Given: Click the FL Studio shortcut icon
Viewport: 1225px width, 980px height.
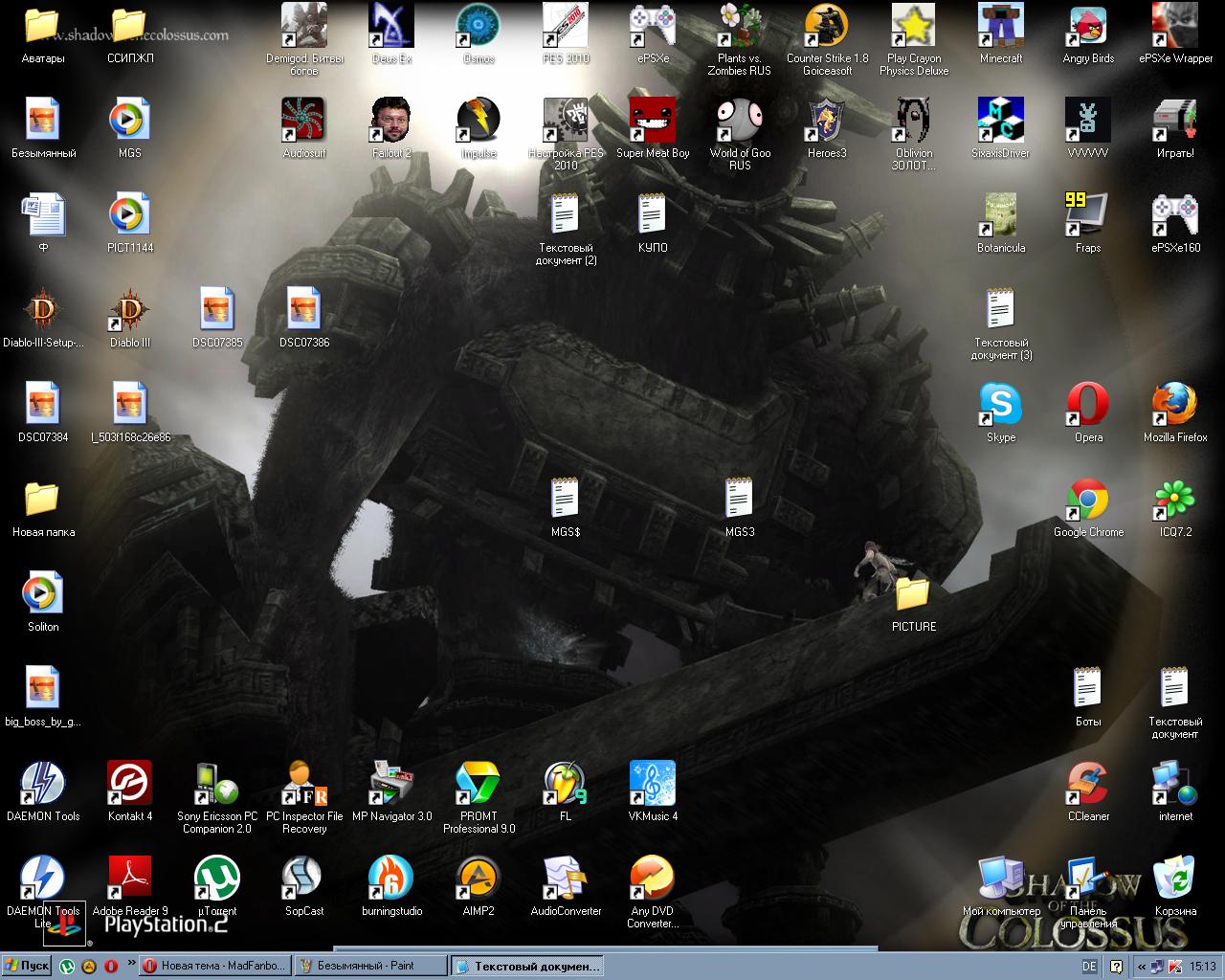Looking at the screenshot, I should click(566, 785).
